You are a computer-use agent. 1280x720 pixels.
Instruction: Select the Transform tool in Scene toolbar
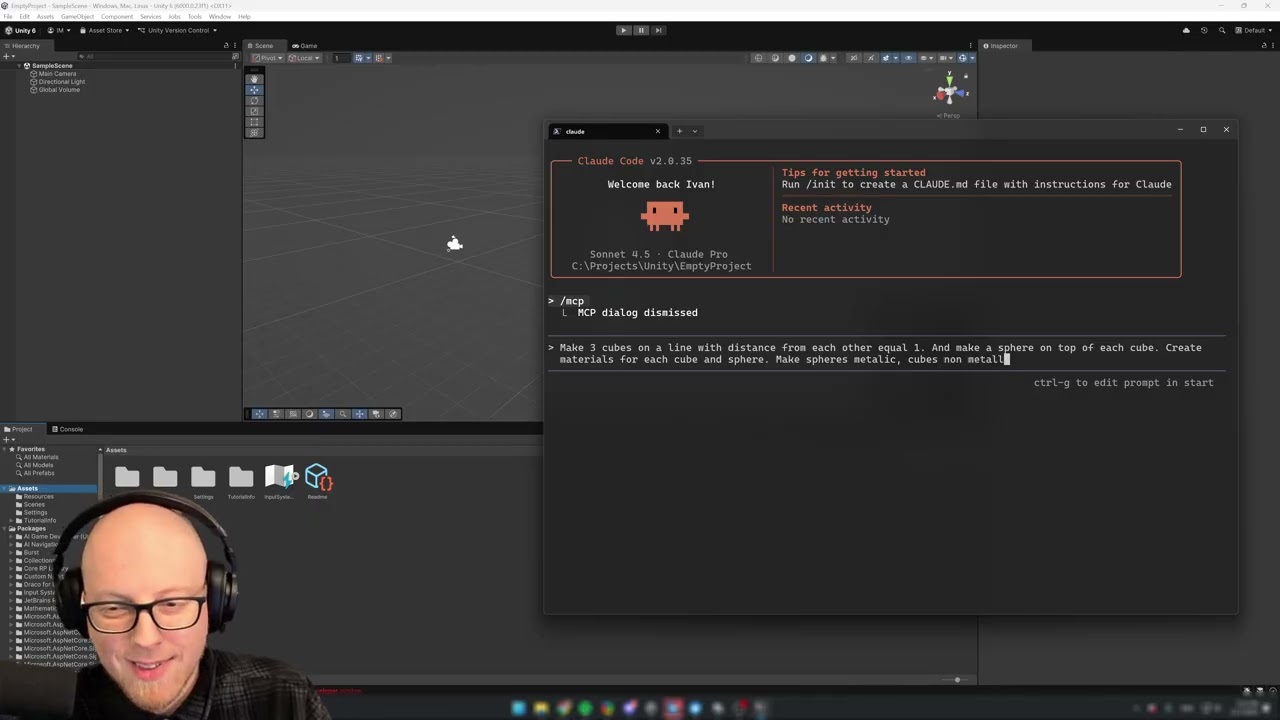pyautogui.click(x=254, y=132)
